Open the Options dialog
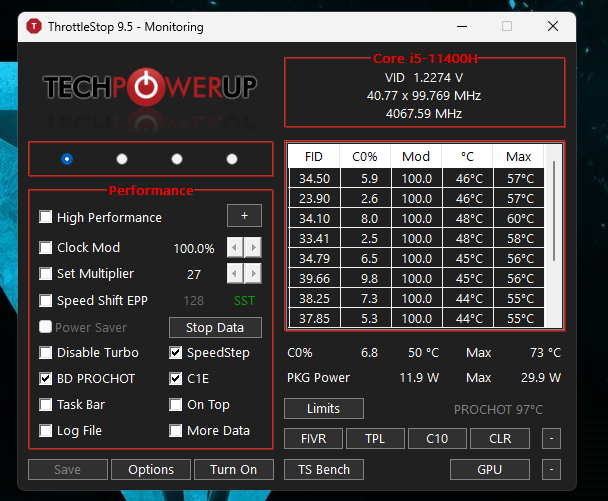This screenshot has width=608, height=501. 151,470
